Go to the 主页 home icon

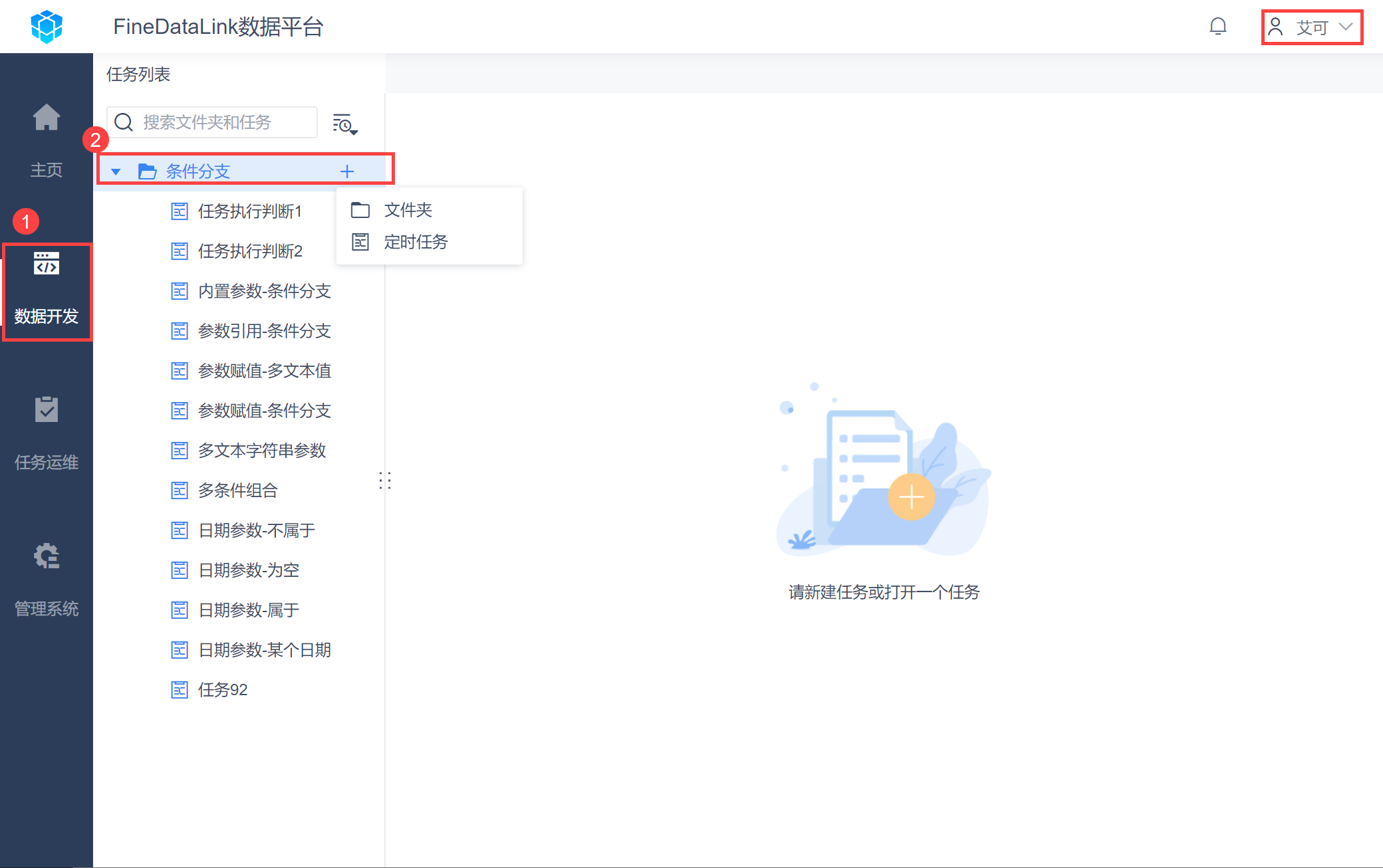[47, 118]
